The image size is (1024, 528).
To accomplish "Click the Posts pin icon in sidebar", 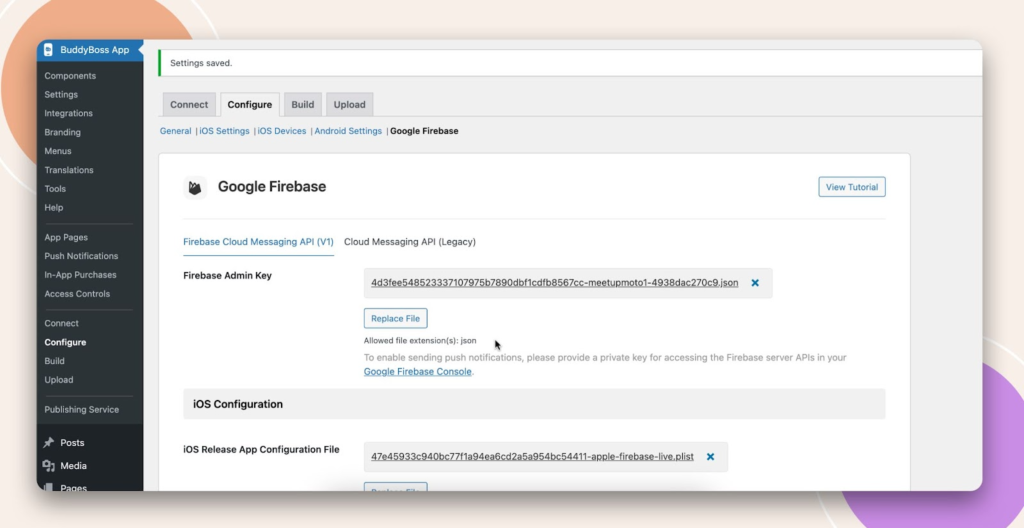I will (x=49, y=443).
